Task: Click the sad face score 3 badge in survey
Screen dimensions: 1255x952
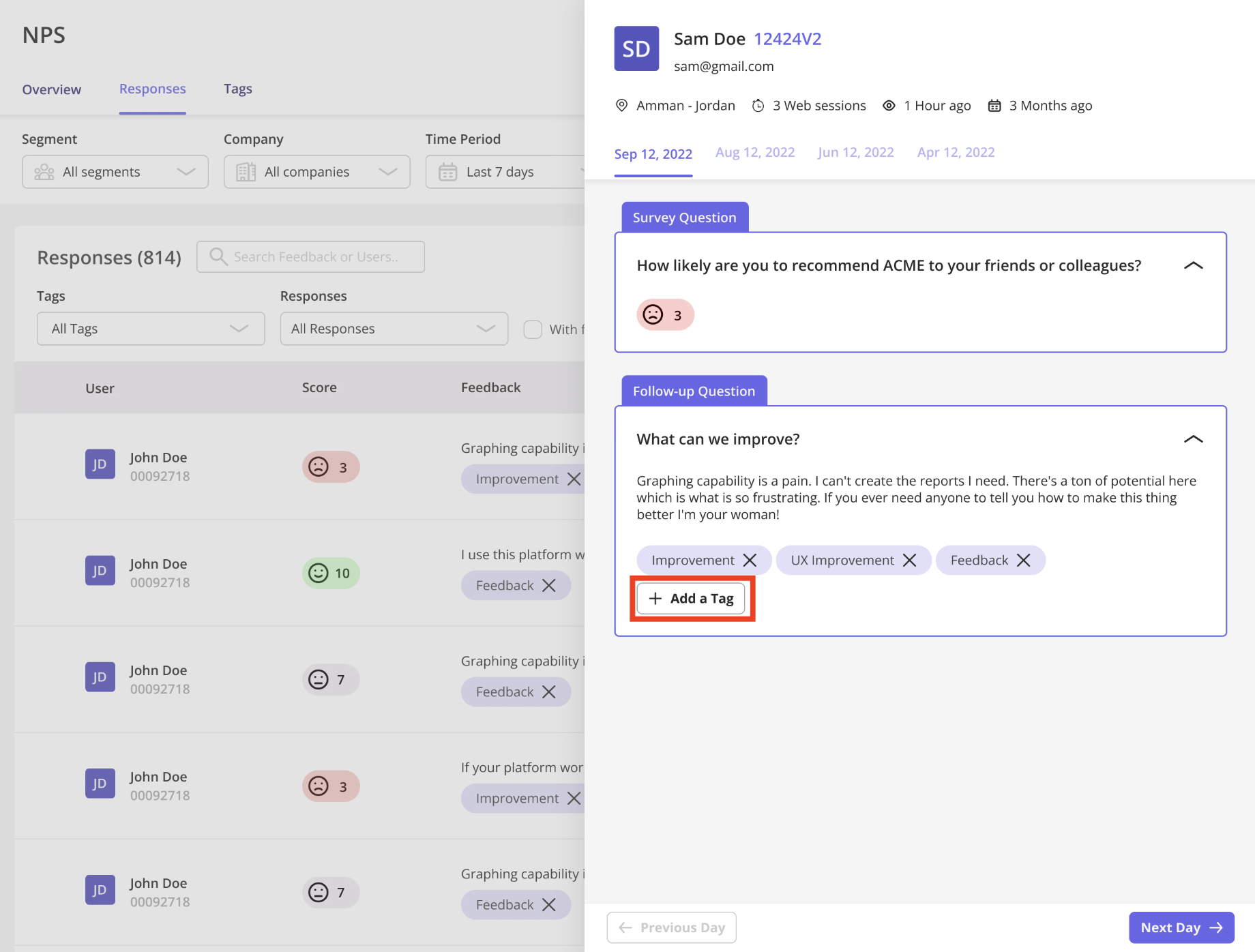Action: [x=665, y=315]
